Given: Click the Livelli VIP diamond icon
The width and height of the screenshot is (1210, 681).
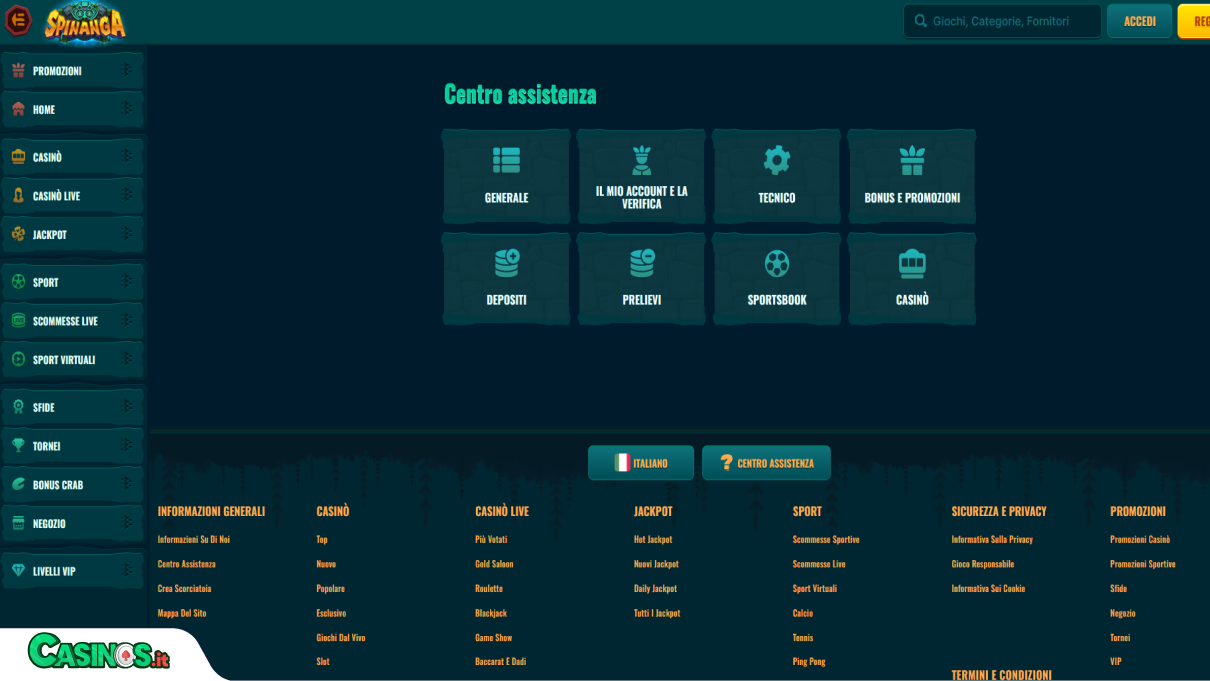Looking at the screenshot, I should [18, 571].
